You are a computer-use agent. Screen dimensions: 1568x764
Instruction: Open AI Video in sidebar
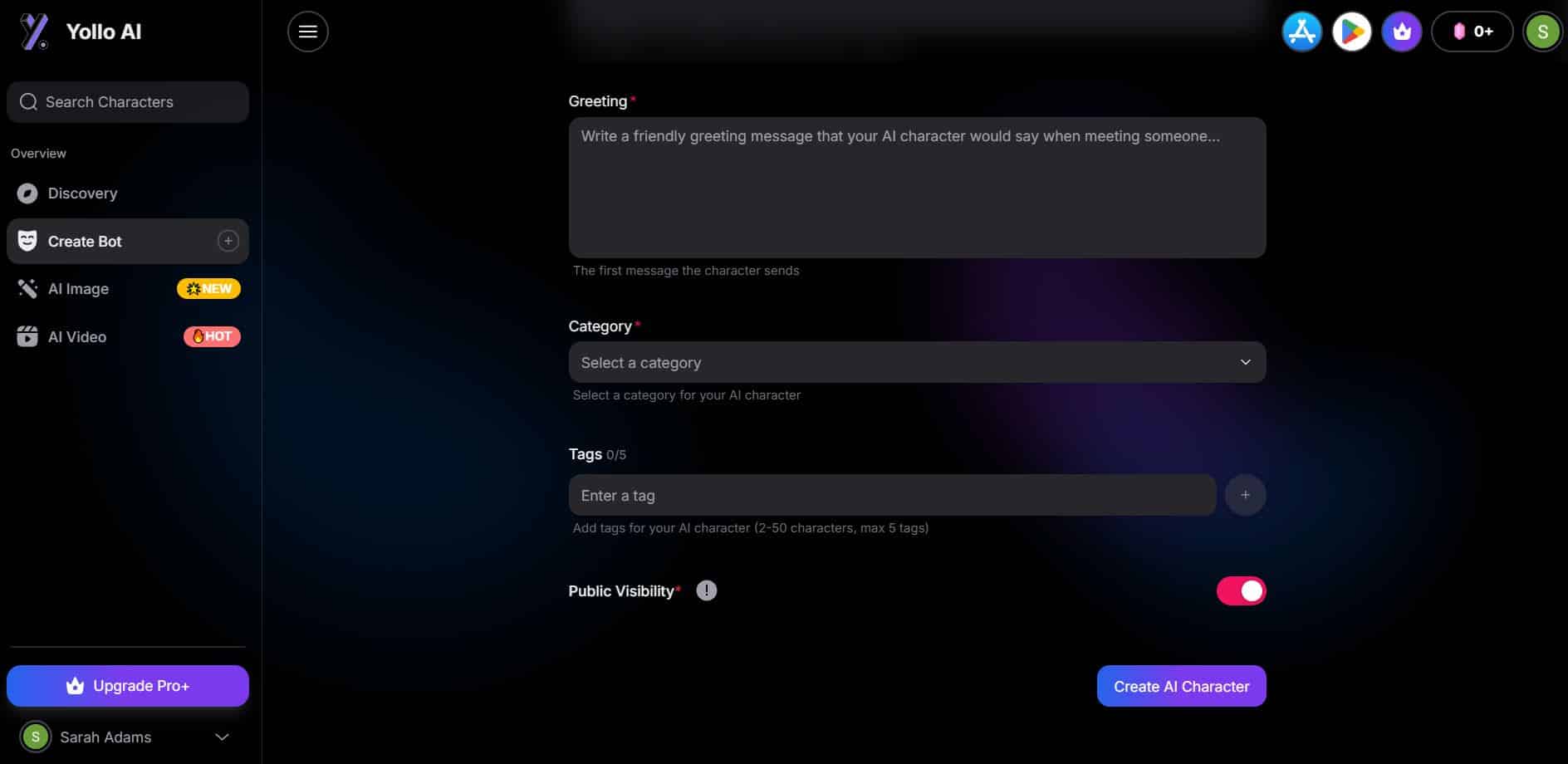tap(128, 336)
